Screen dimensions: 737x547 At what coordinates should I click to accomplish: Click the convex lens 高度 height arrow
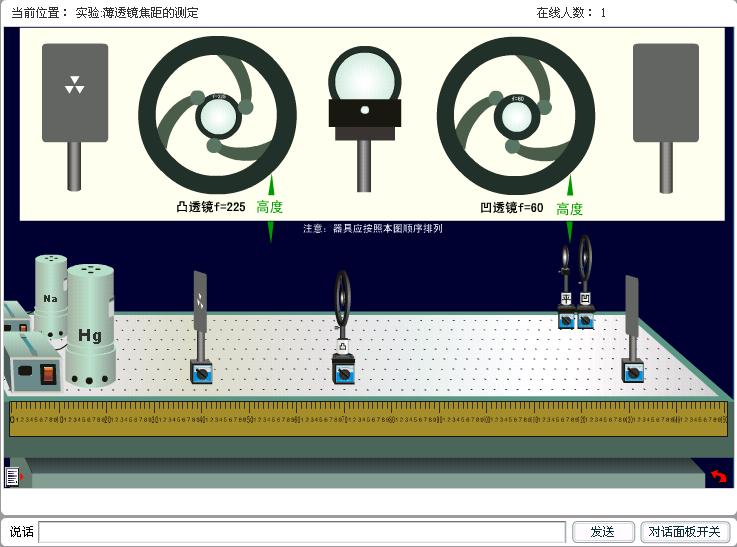[270, 208]
